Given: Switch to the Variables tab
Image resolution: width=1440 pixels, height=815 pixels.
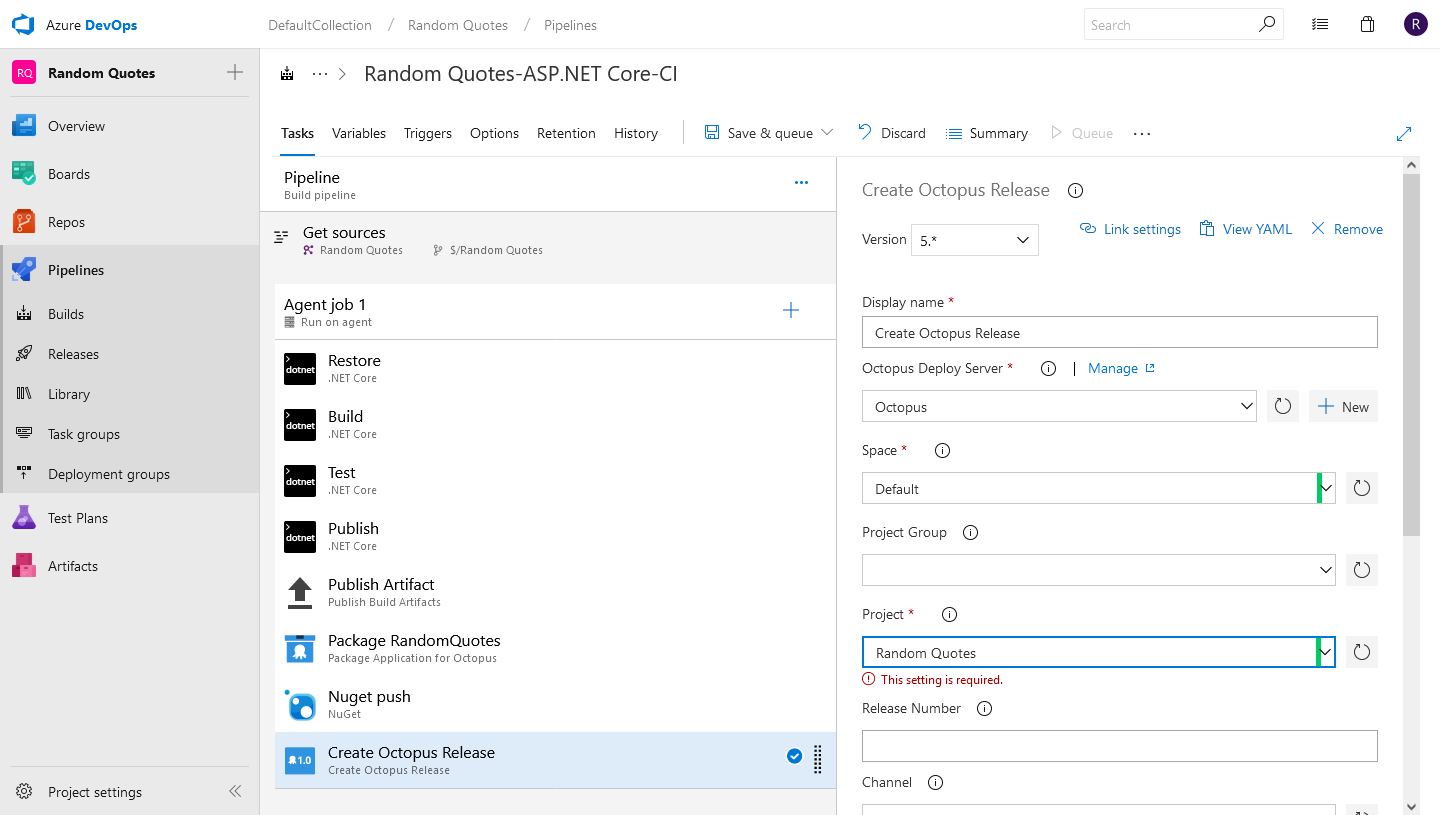Looking at the screenshot, I should click(x=359, y=133).
